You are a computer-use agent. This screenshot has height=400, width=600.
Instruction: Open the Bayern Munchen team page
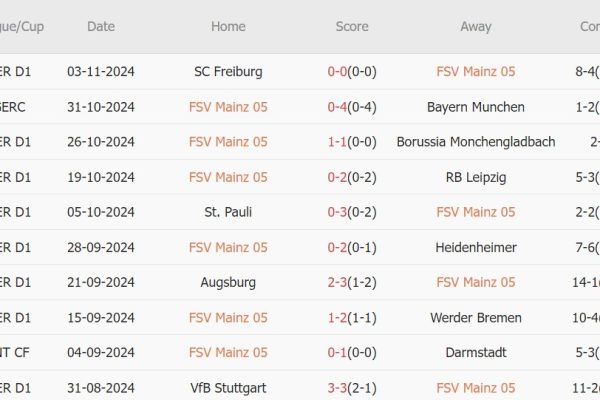[475, 106]
